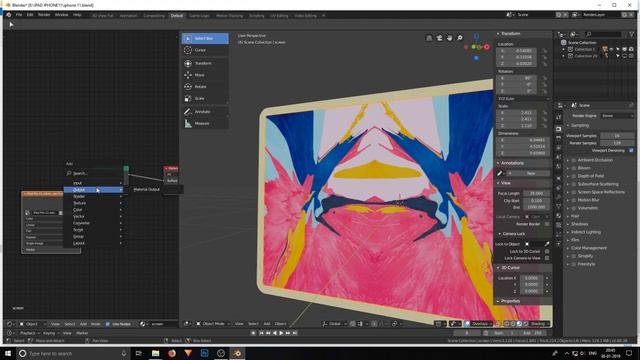Enable Ambient Occlusion checkbox
The height and width of the screenshot is (360, 640).
[574, 160]
